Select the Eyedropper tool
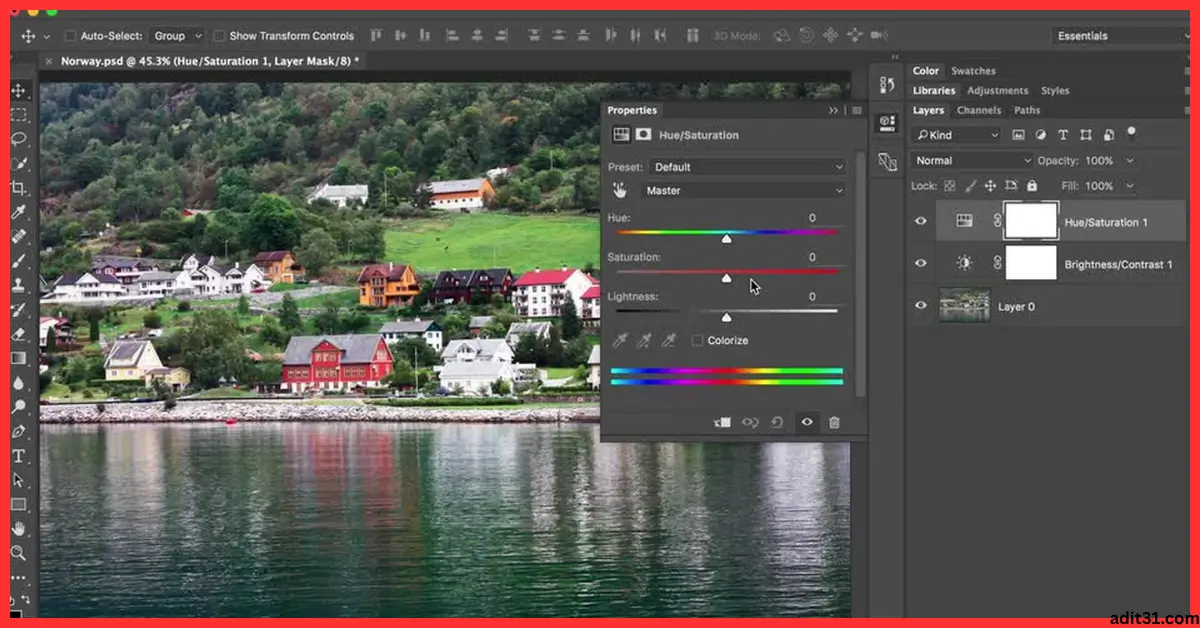Image resolution: width=1200 pixels, height=628 pixels. click(20, 211)
